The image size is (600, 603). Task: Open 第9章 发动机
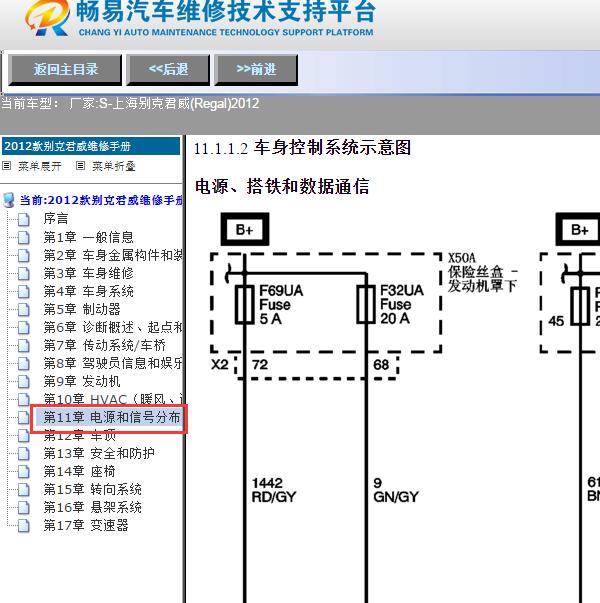(82, 381)
